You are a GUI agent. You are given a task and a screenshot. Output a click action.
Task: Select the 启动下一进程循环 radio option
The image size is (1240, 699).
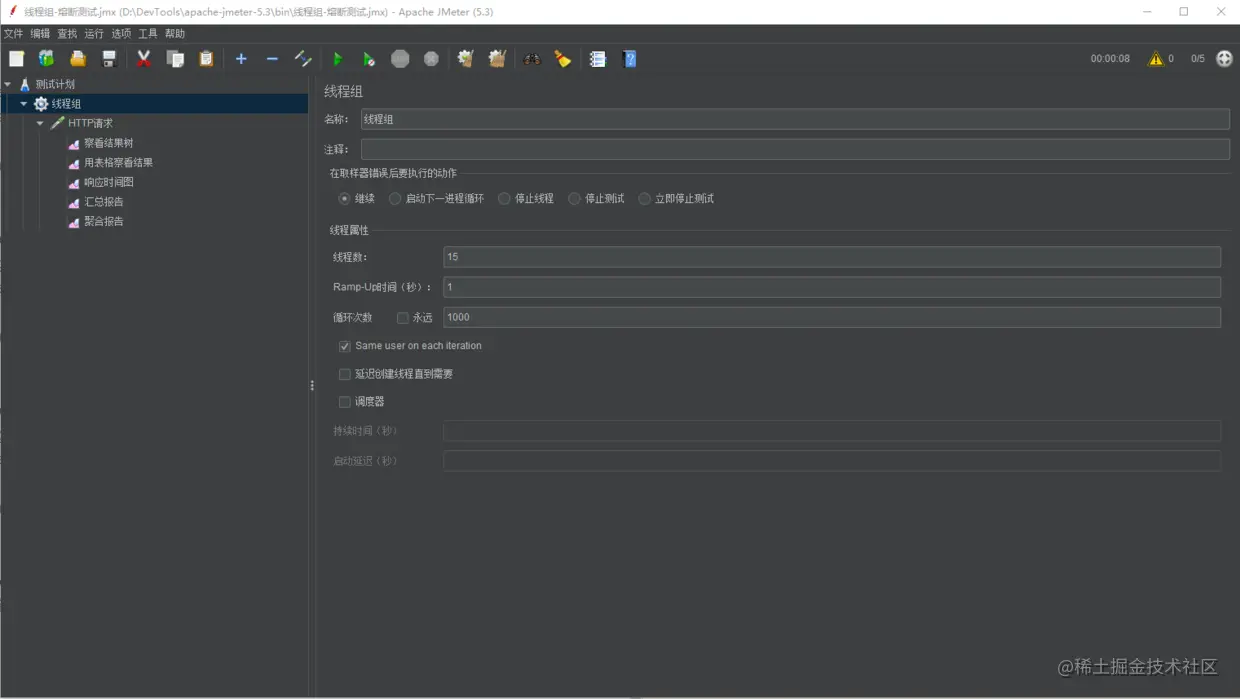click(395, 199)
